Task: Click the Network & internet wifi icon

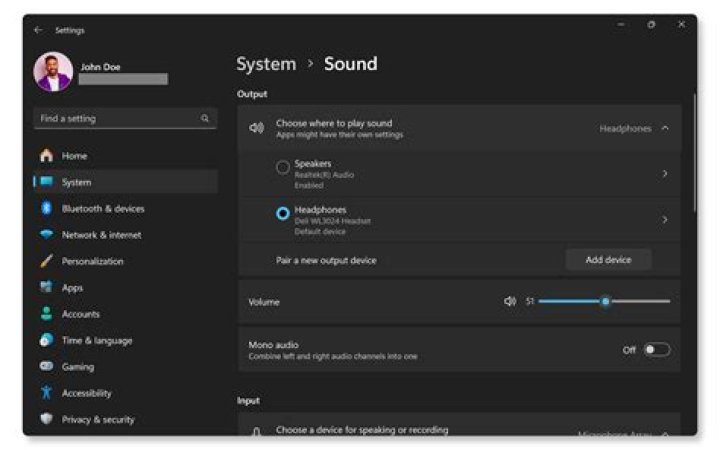Action: 46,235
